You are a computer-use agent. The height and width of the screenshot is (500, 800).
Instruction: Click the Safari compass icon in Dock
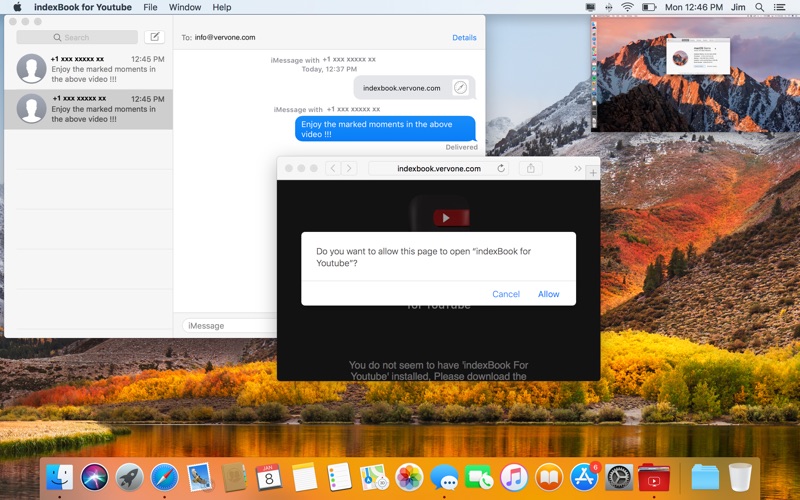[164, 478]
